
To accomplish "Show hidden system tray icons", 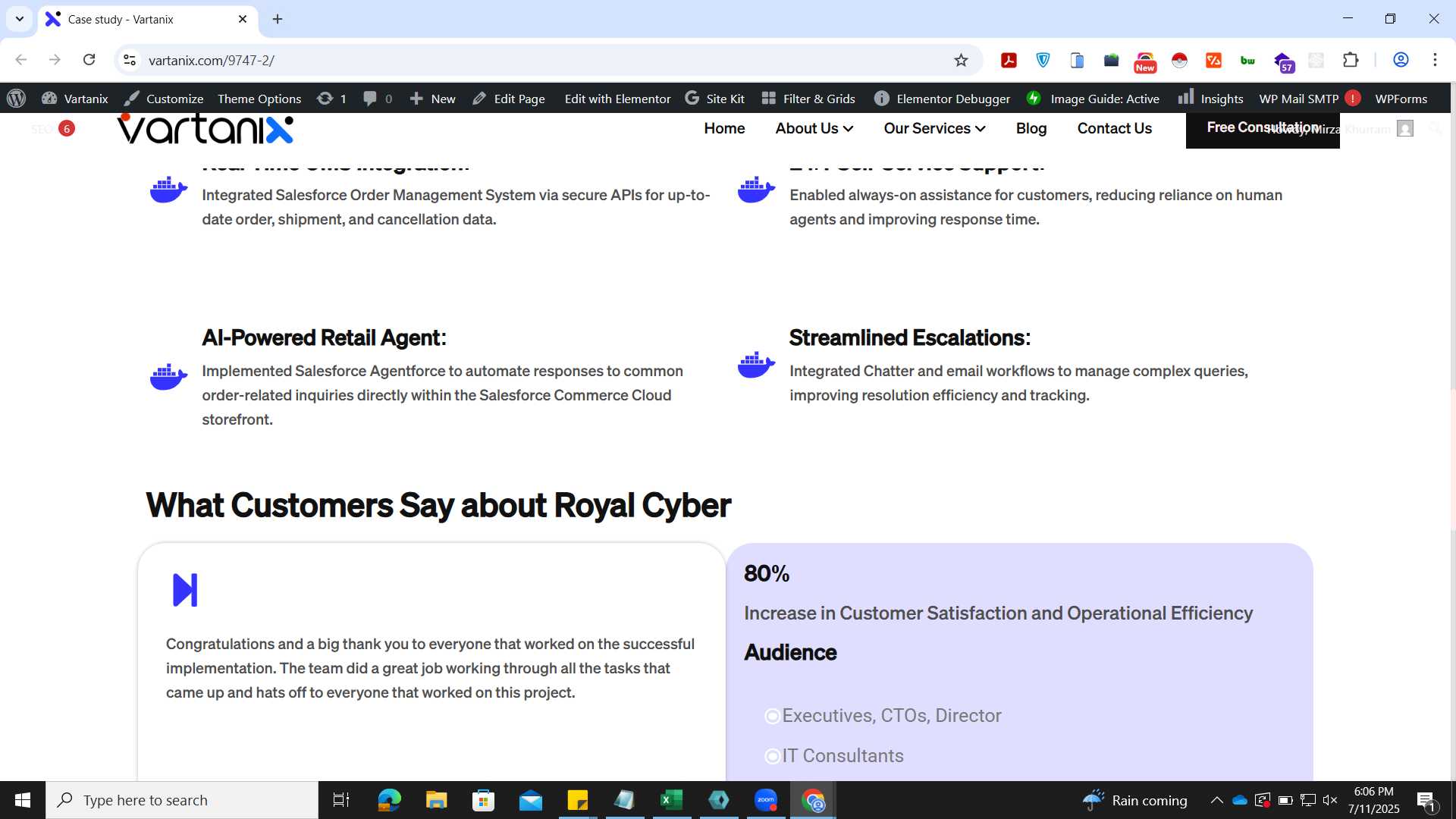I will point(1216,800).
